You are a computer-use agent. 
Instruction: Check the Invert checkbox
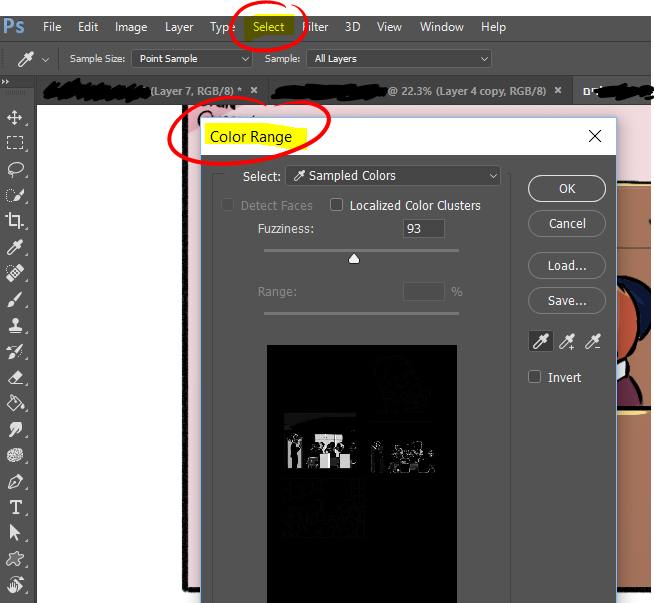535,377
